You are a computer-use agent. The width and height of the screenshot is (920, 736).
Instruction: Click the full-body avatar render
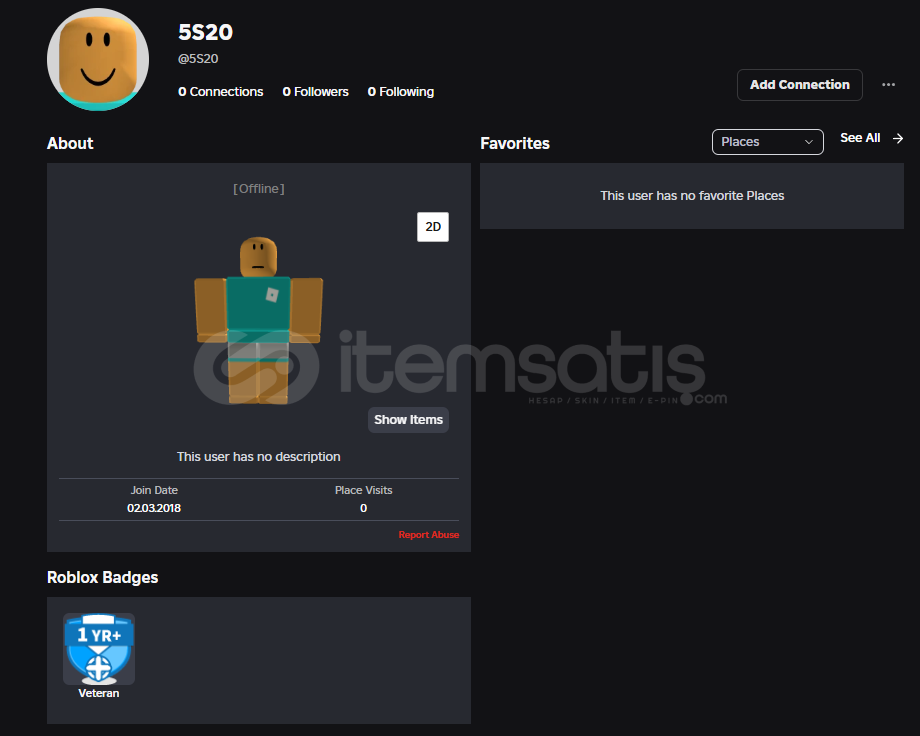pyautogui.click(x=259, y=320)
